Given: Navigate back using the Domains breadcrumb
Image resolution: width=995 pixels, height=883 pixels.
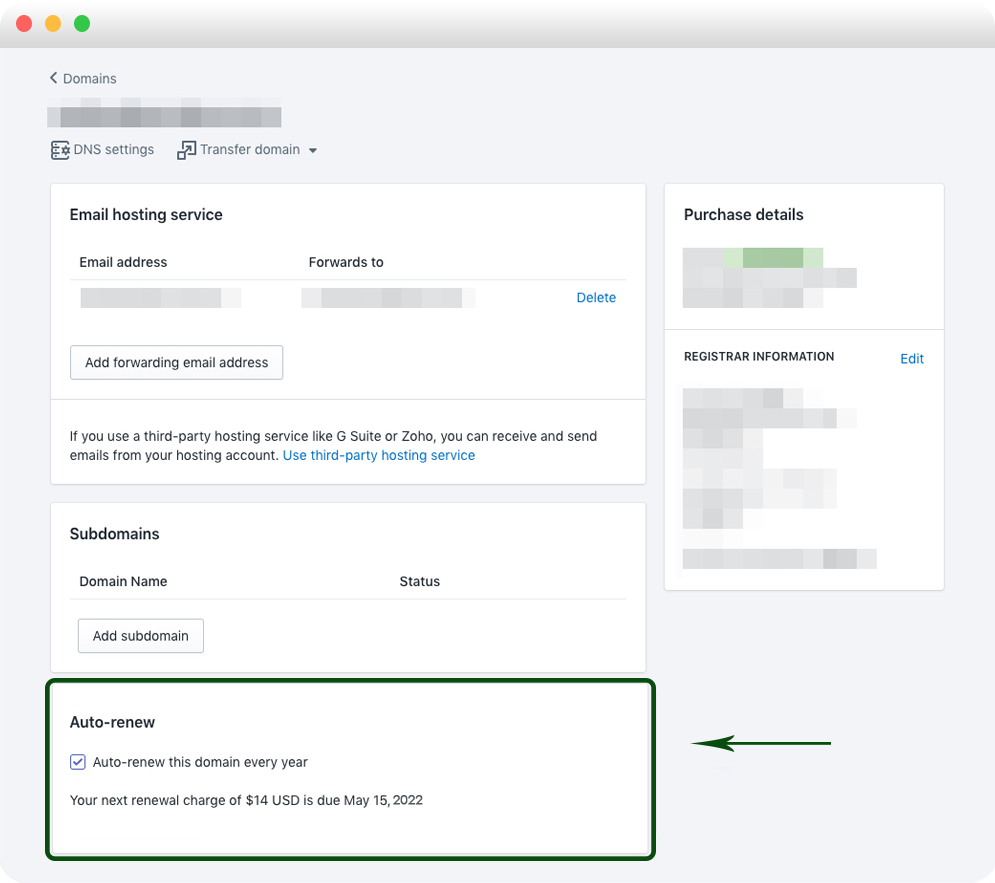Looking at the screenshot, I should click(x=90, y=78).
